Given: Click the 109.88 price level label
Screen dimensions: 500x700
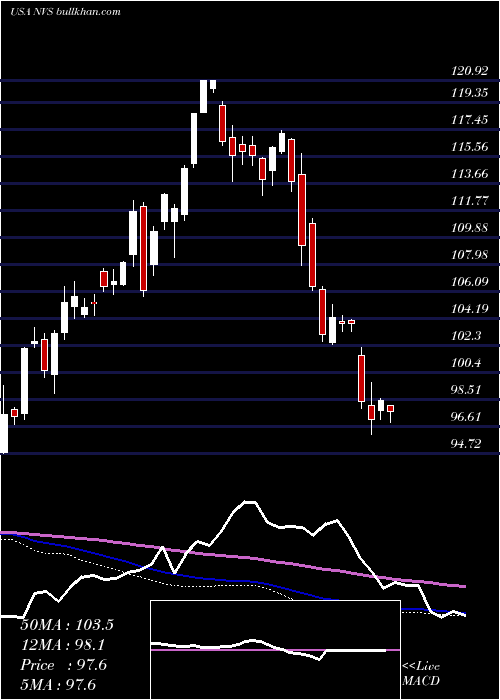Looking at the screenshot, I should point(469,228).
